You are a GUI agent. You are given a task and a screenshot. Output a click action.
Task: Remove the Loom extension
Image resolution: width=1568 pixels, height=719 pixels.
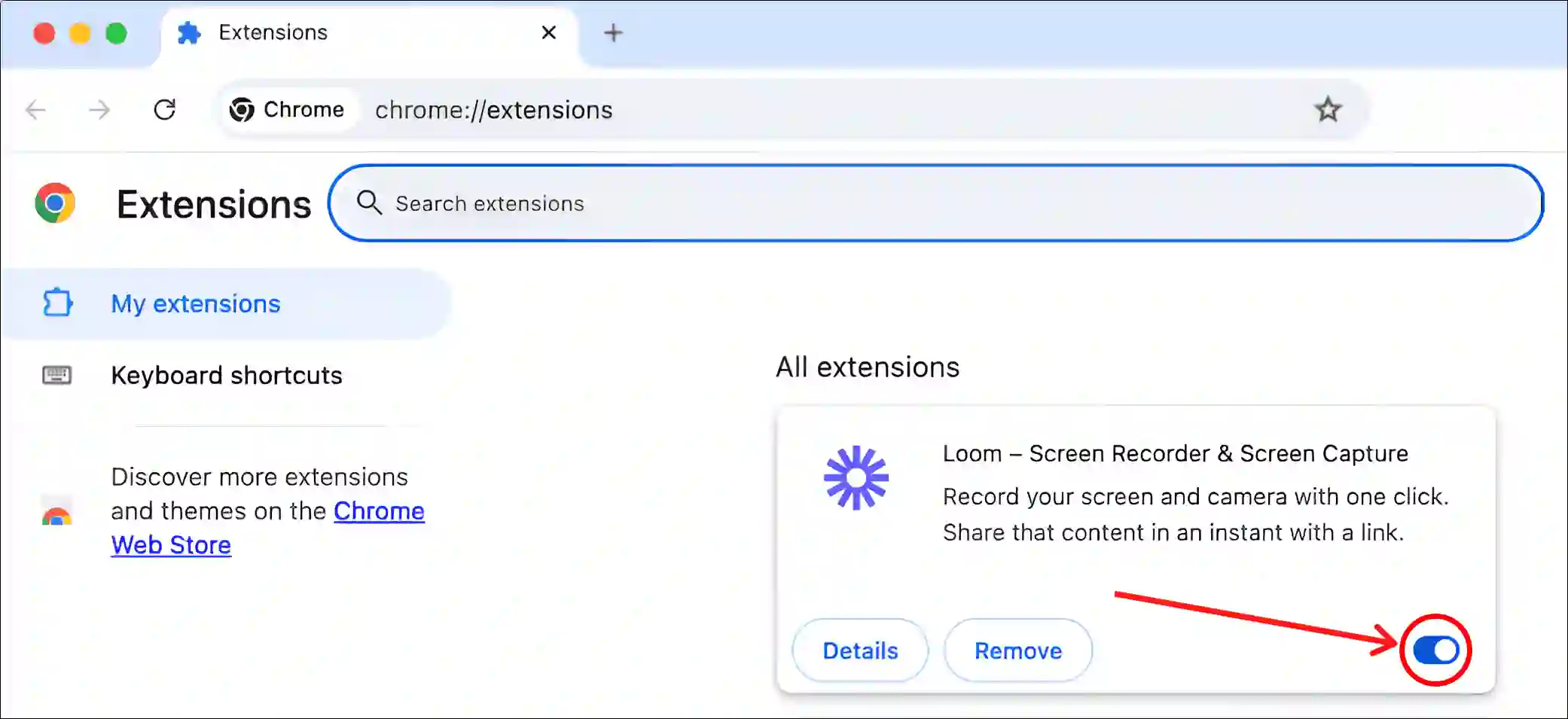point(1018,650)
